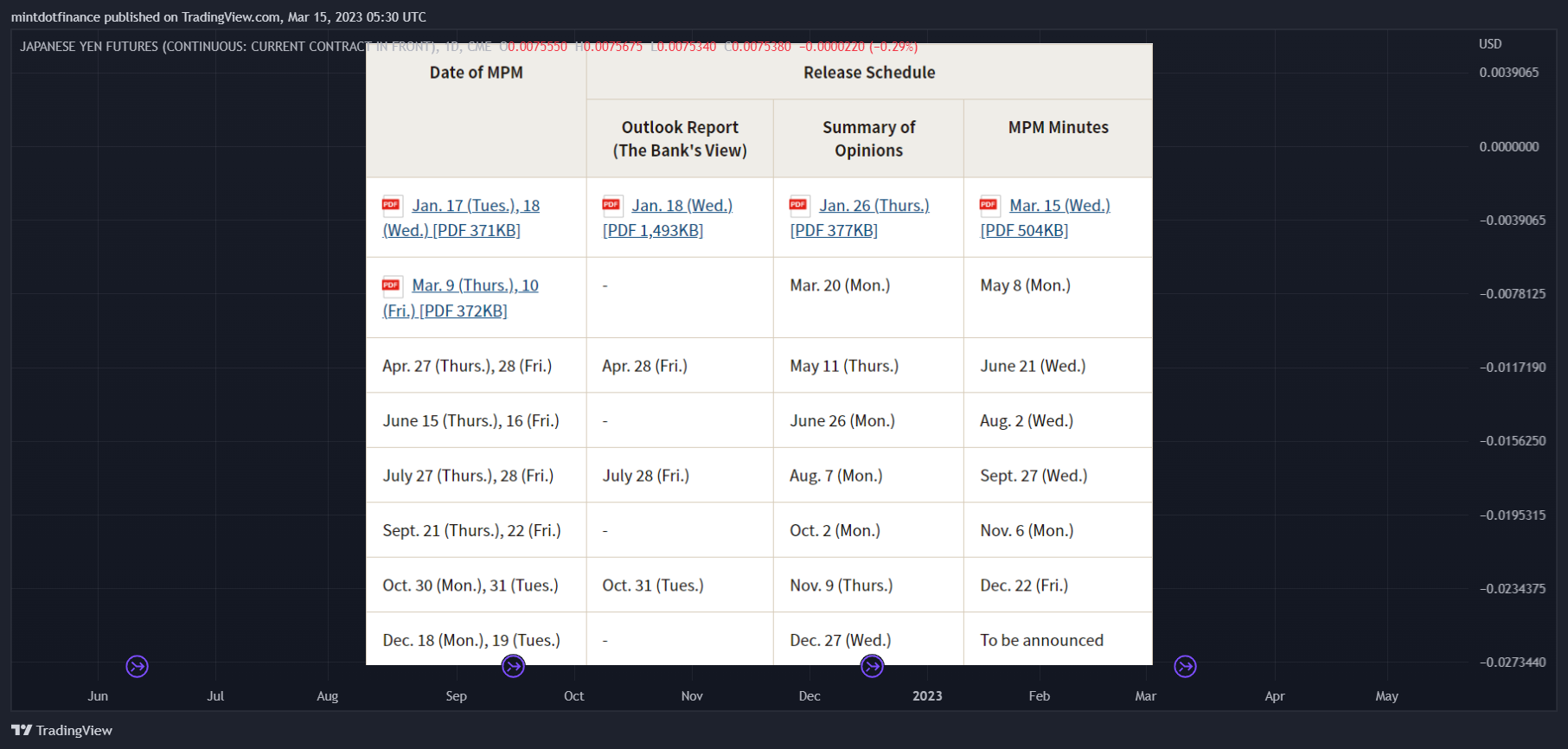Click the PDF icon beside Jan. 18 (Wed.)

[x=611, y=205]
